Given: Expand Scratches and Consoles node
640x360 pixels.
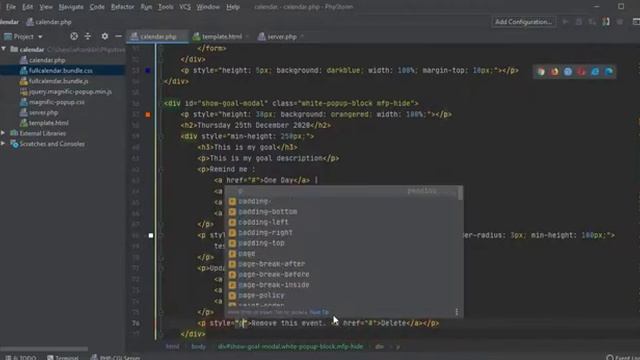Looking at the screenshot, I should coord(3,144).
